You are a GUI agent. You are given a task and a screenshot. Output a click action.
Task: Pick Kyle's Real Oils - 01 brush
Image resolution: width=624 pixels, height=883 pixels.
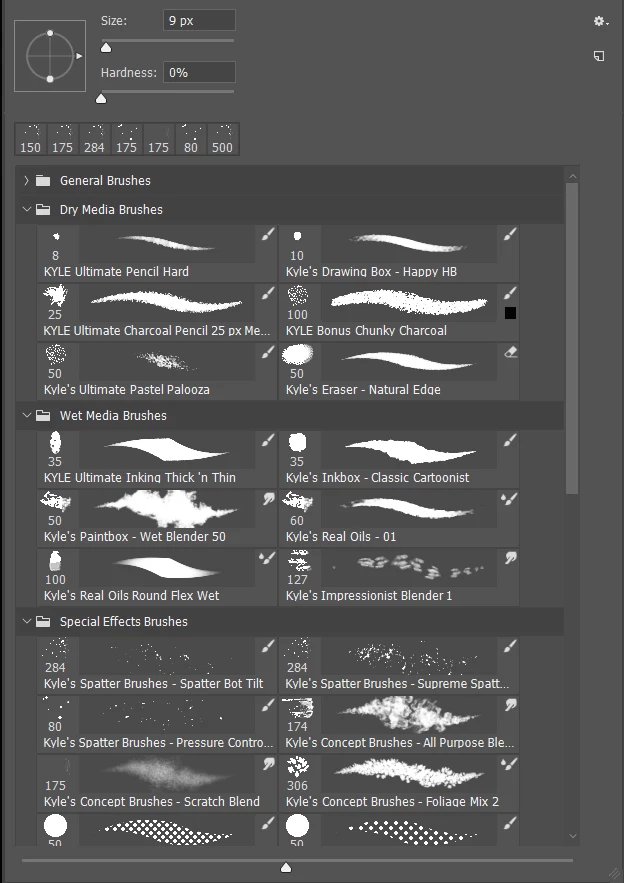pos(399,518)
